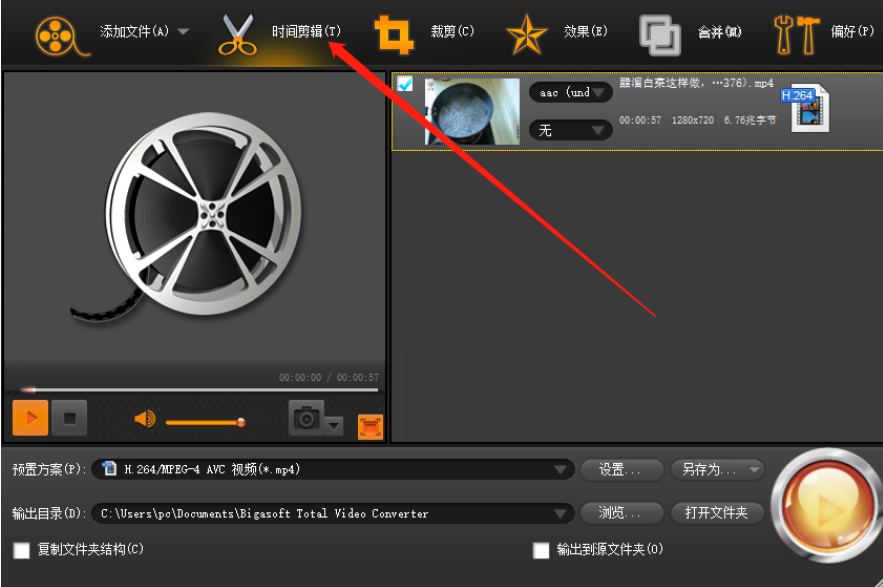This screenshot has width=883, height=587.
Task: Click the gray Merge icon
Action: point(659,35)
